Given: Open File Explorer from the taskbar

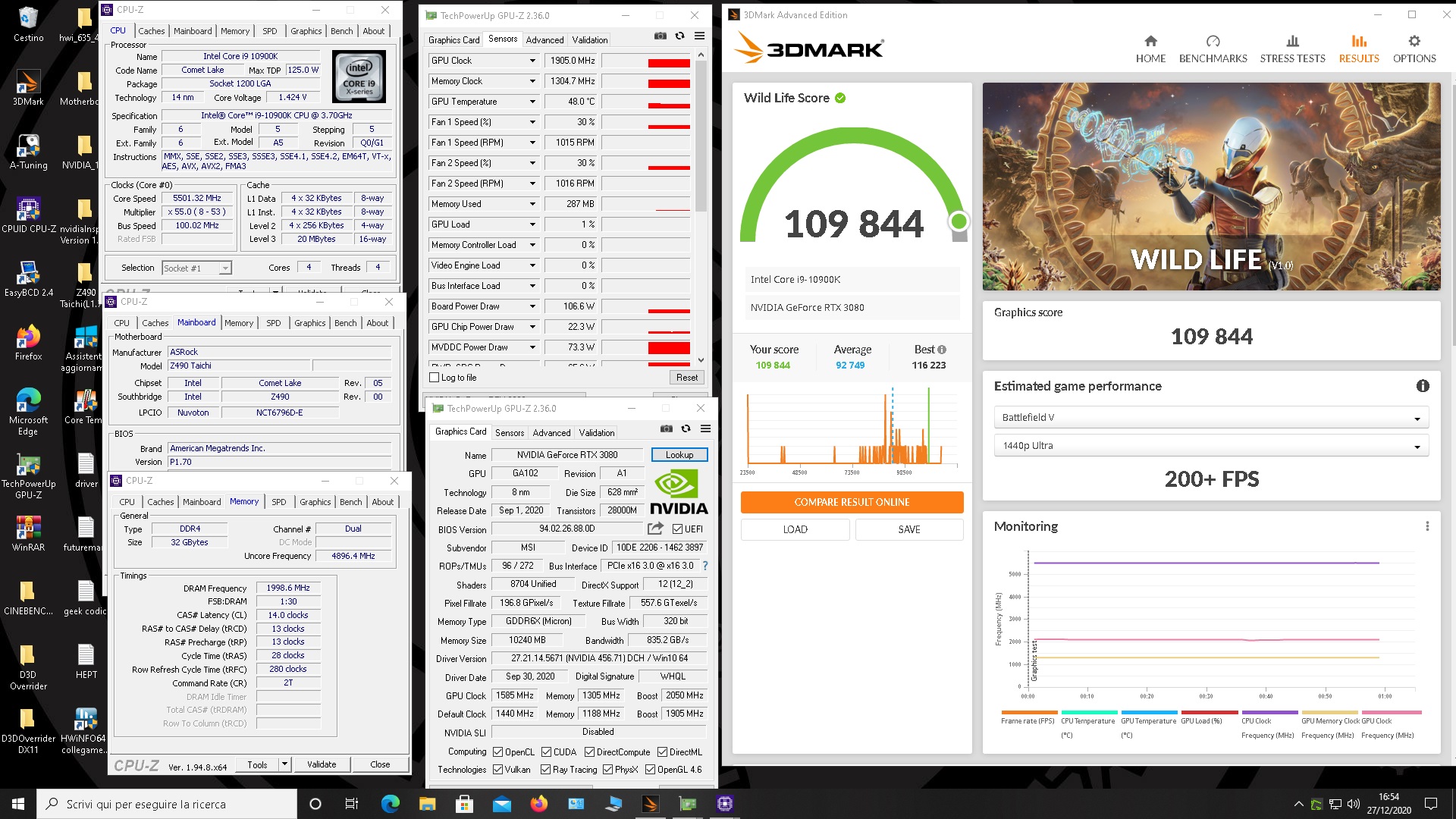Looking at the screenshot, I should [x=427, y=804].
